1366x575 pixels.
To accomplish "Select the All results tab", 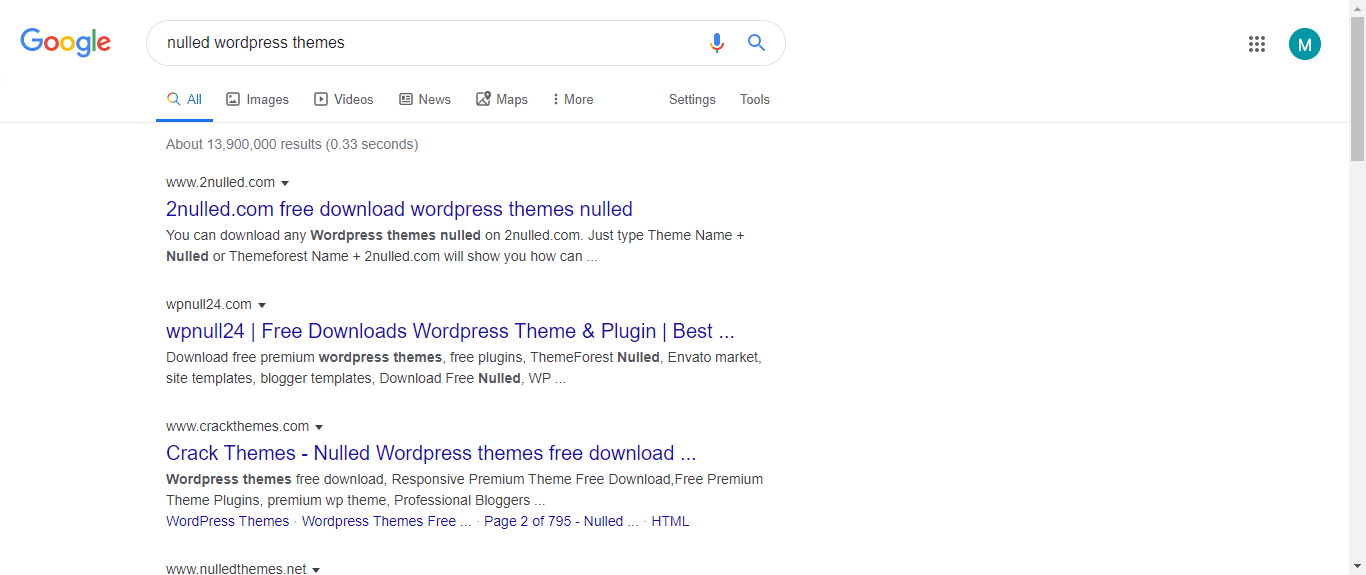I will [184, 100].
